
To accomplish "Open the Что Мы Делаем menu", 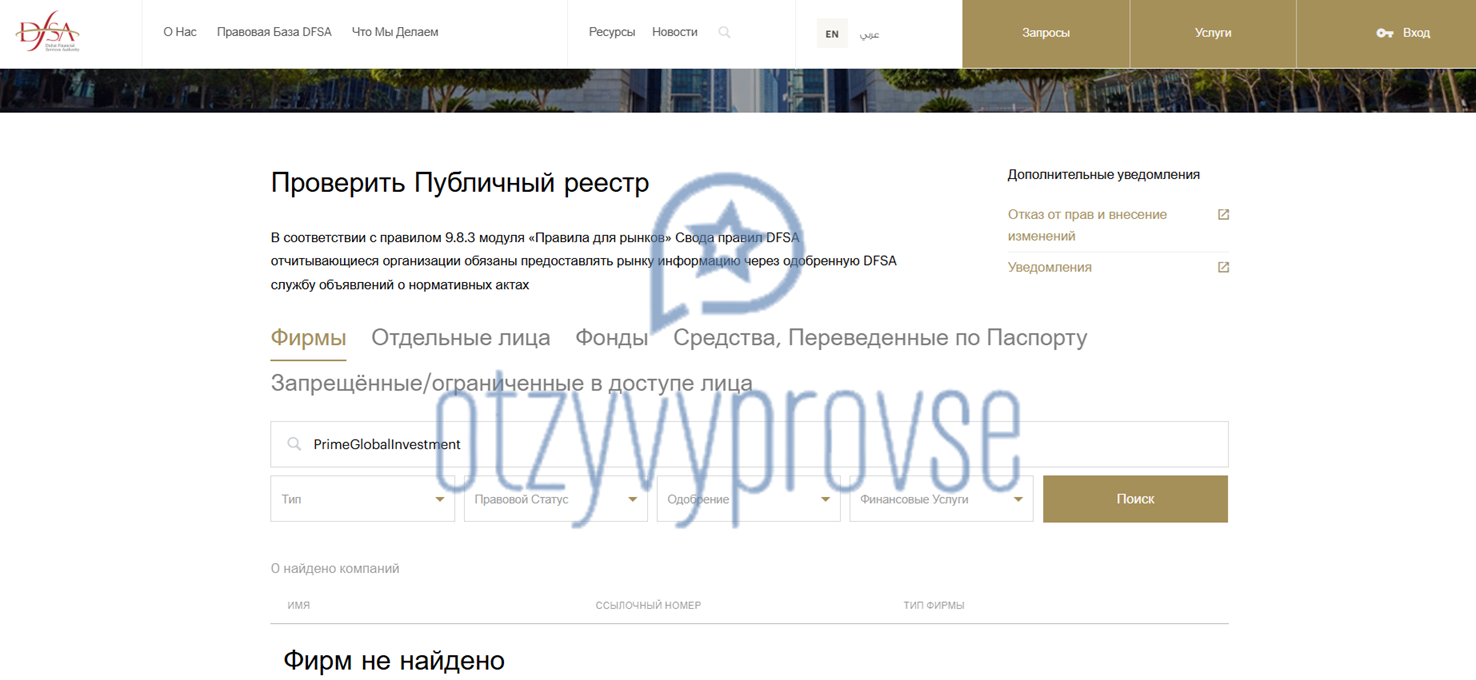I will pyautogui.click(x=395, y=32).
